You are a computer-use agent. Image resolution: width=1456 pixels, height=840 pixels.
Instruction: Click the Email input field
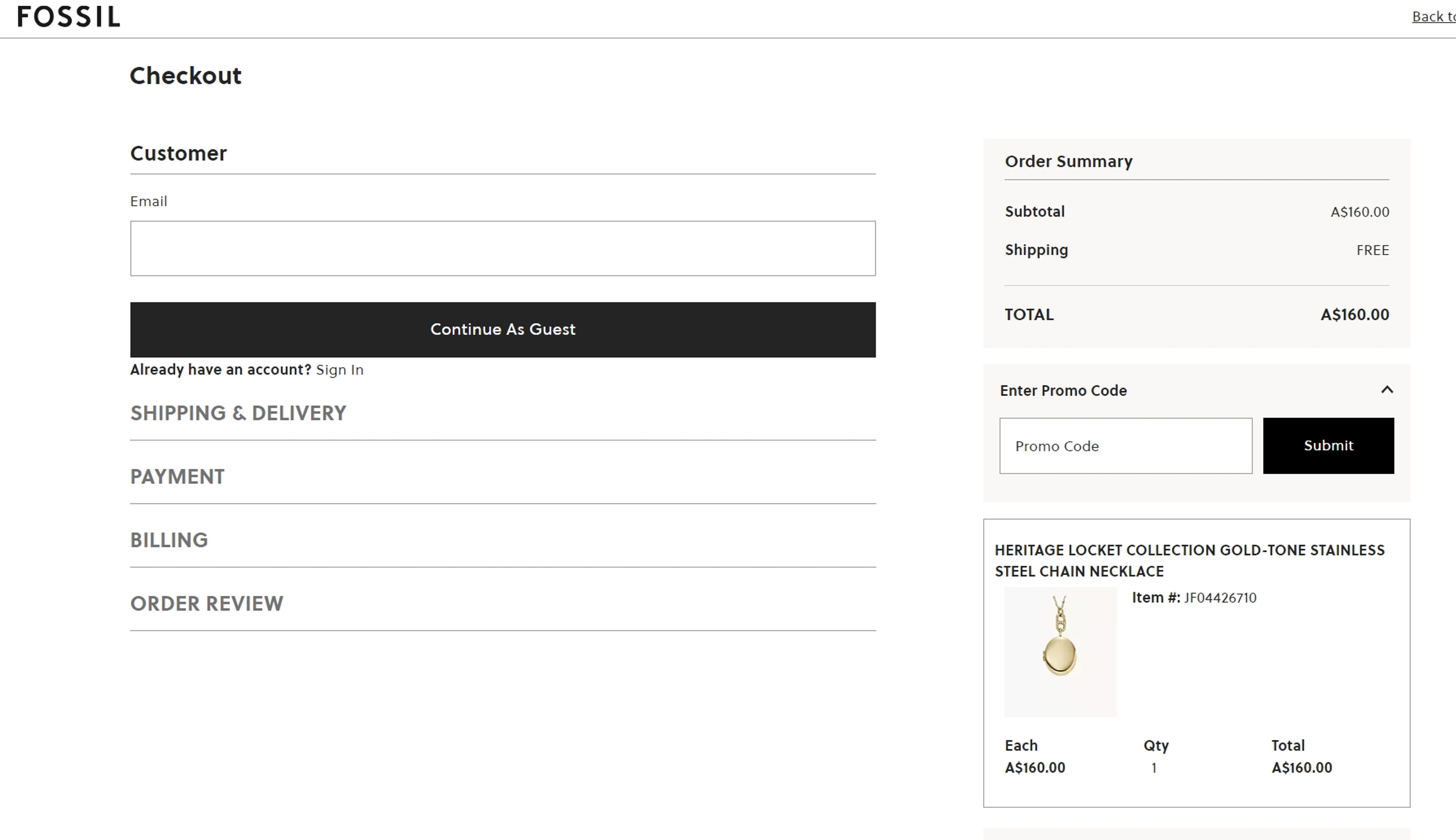pos(503,249)
